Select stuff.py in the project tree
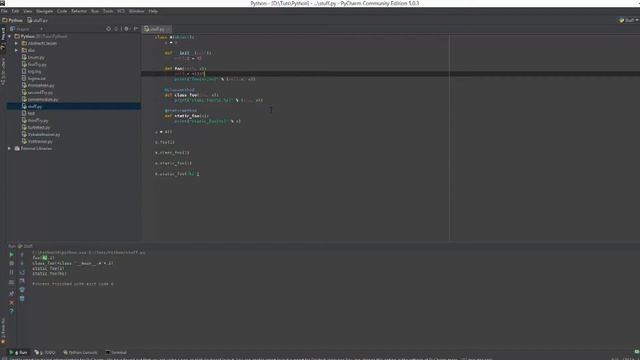Image resolution: width=640 pixels, height=360 pixels. (73, 106)
